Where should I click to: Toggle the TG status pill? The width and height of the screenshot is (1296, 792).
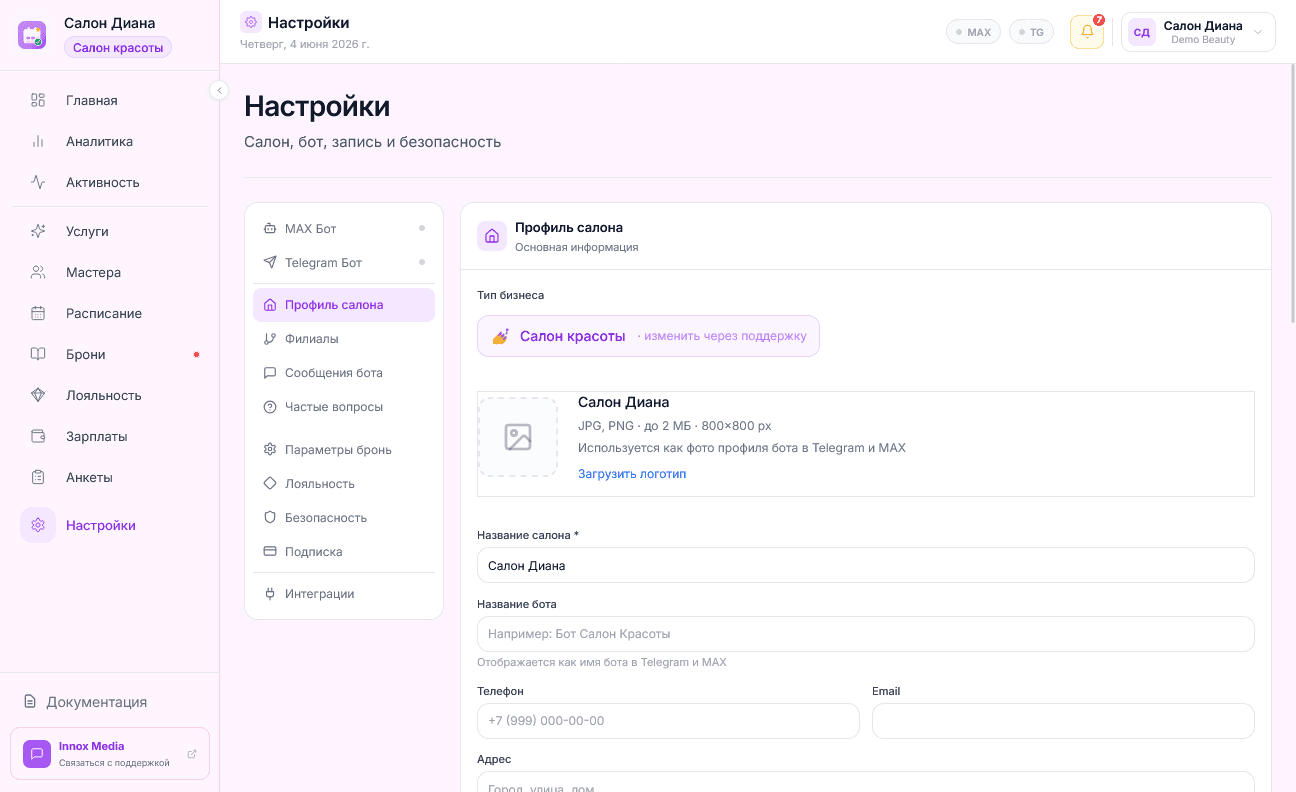click(x=1031, y=32)
